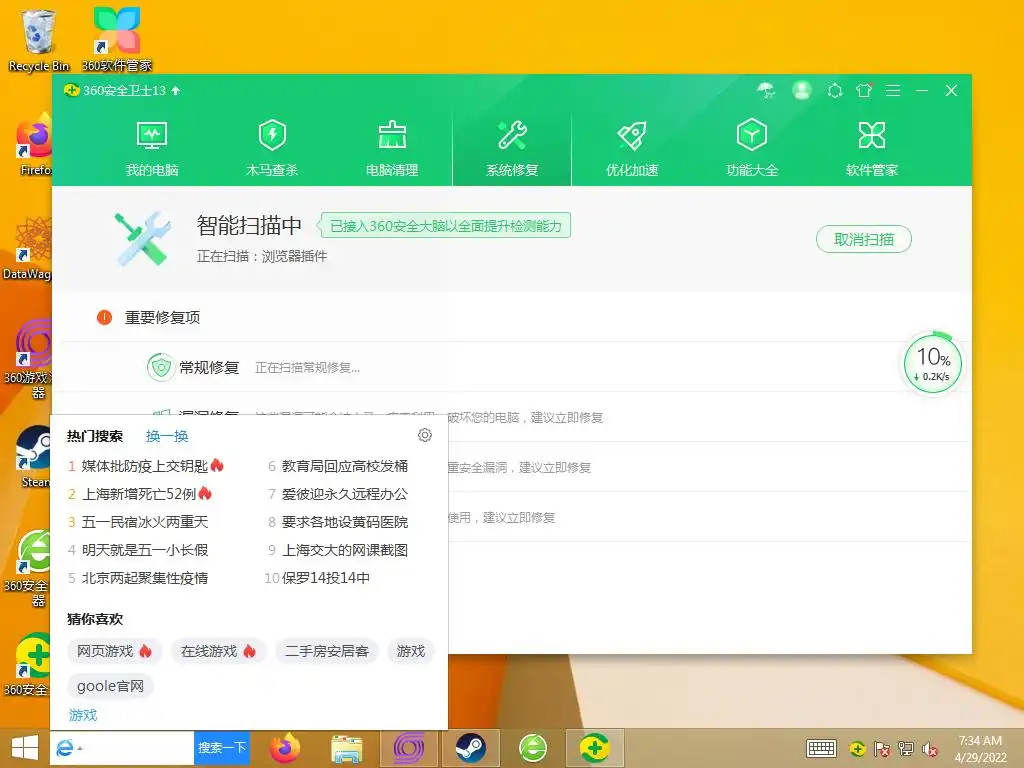Open 360游戏 purple swirl taskbar icon

pos(409,748)
